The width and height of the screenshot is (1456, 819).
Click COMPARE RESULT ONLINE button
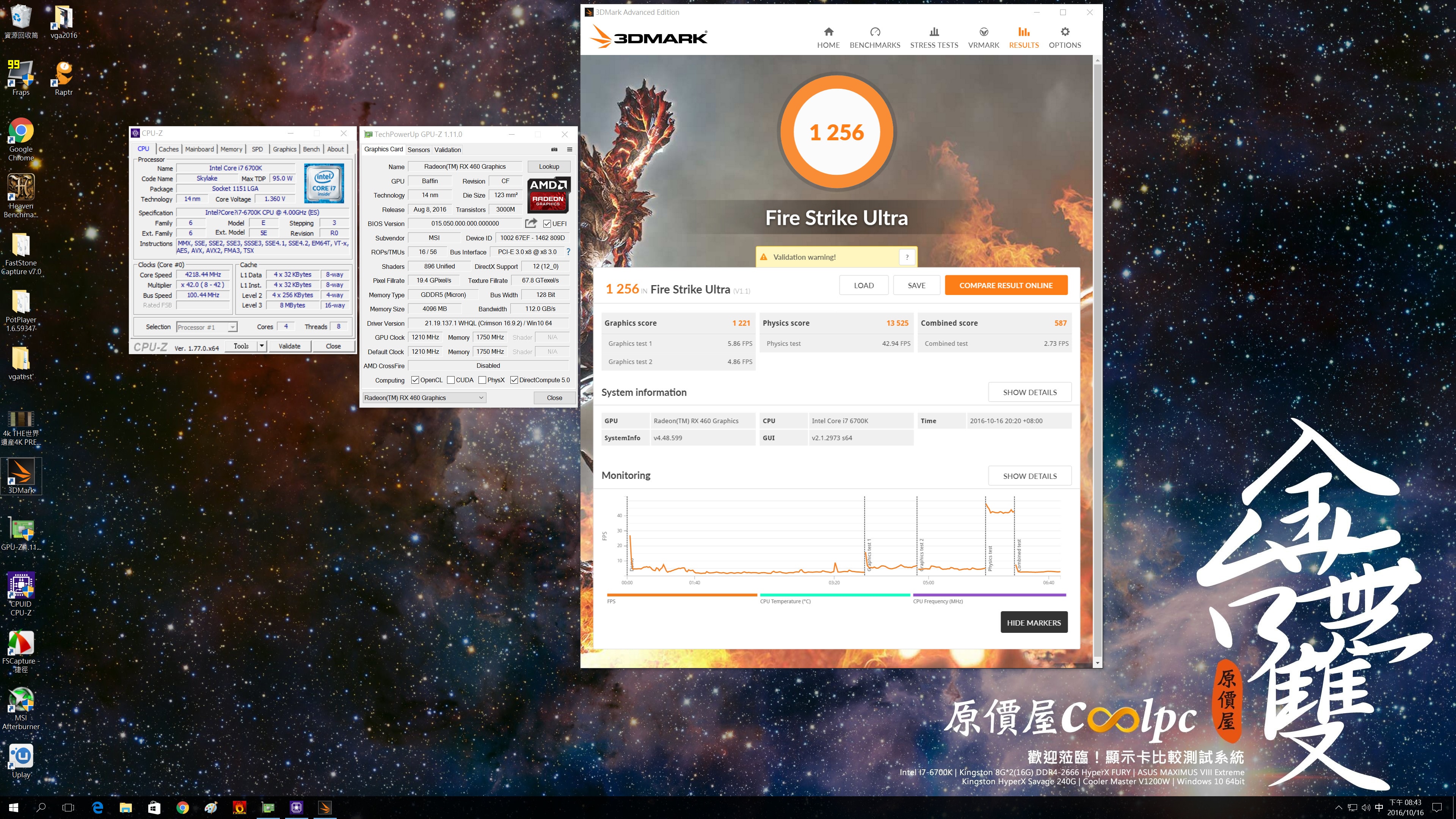(1006, 286)
